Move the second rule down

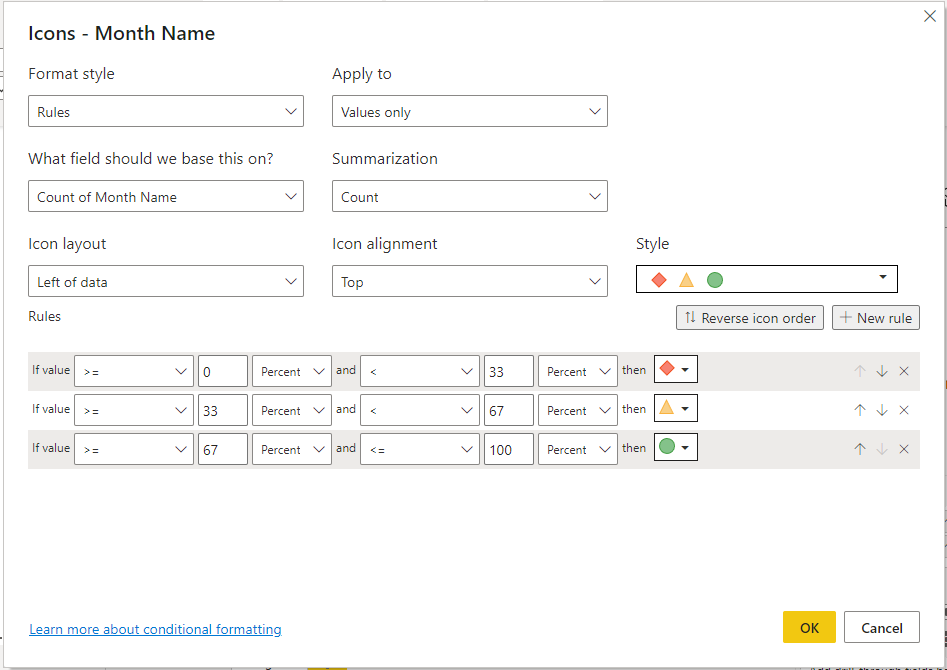(882, 410)
